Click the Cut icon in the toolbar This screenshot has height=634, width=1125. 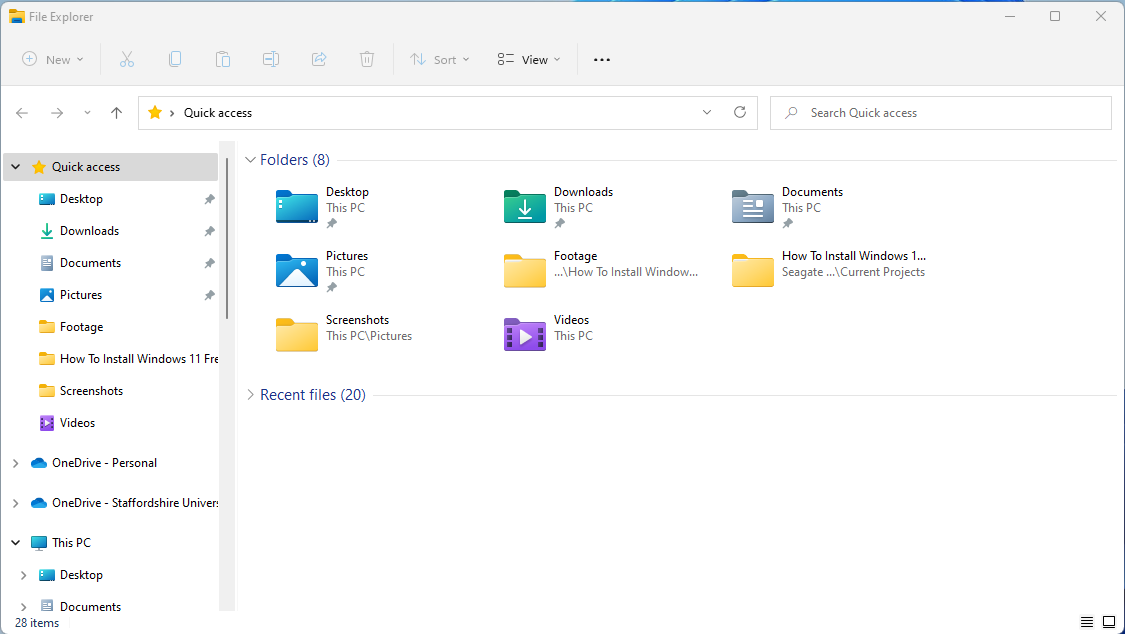pyautogui.click(x=126, y=59)
